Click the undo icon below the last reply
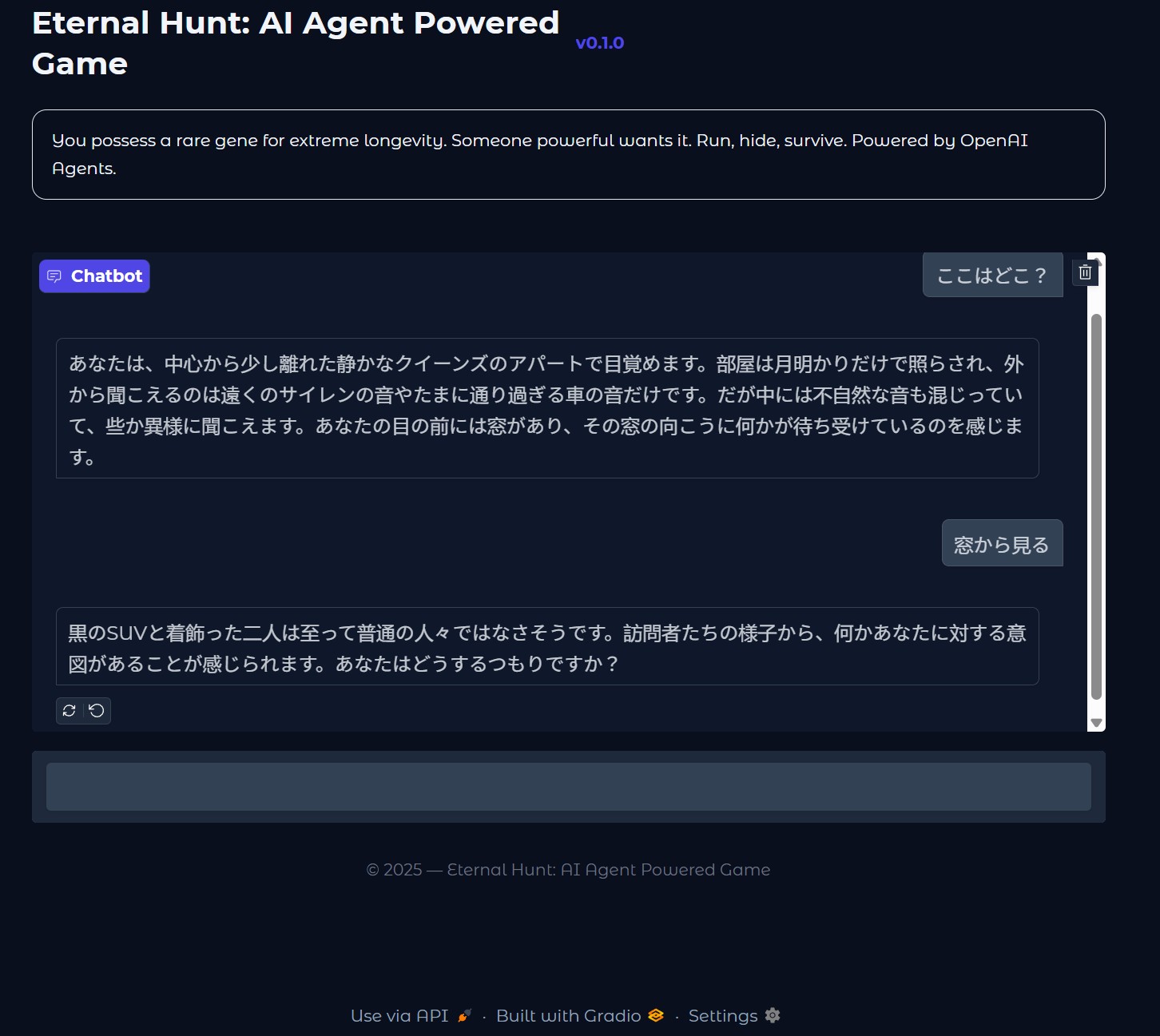This screenshot has height=1036, width=1160. pos(97,710)
